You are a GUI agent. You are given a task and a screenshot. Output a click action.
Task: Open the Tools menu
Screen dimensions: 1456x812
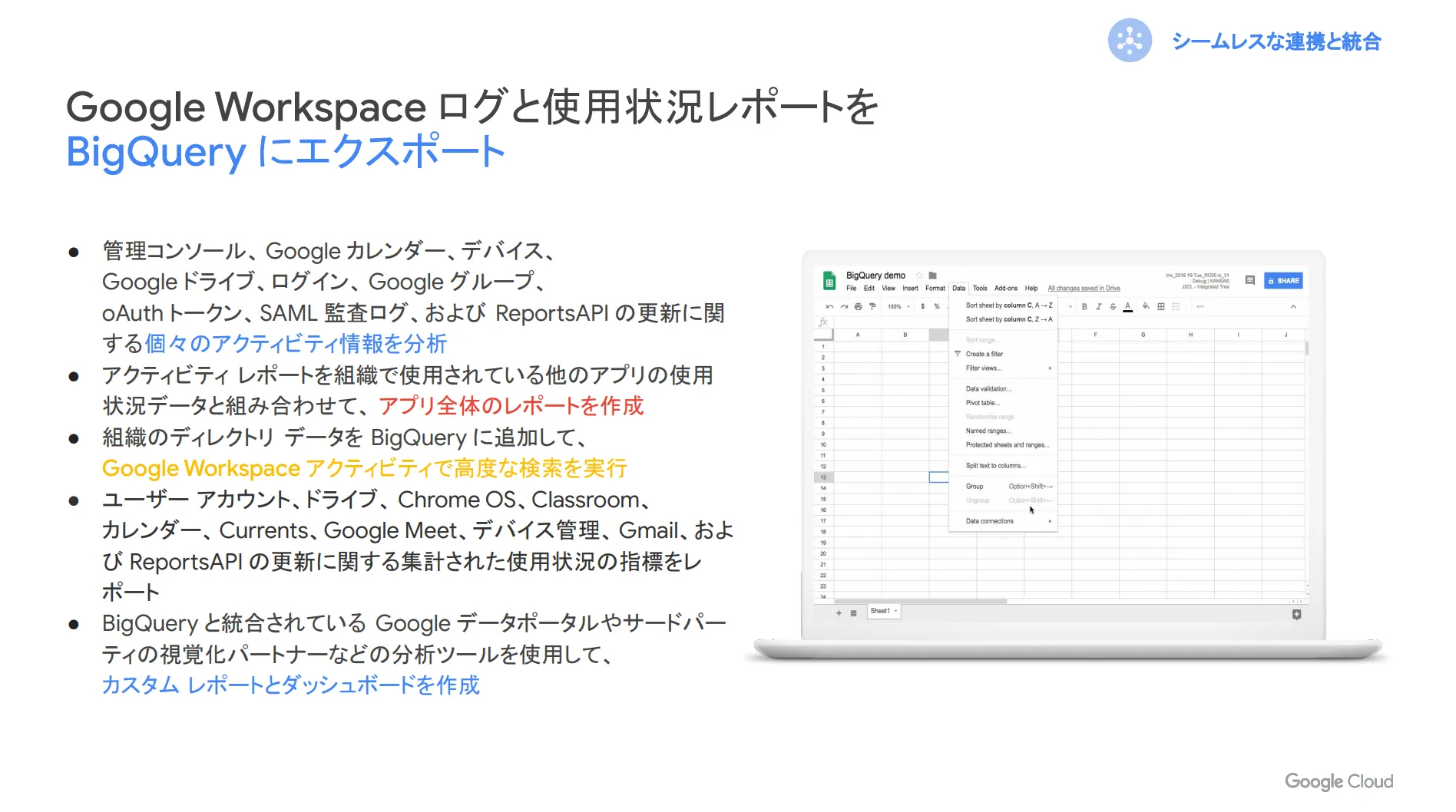tap(980, 289)
